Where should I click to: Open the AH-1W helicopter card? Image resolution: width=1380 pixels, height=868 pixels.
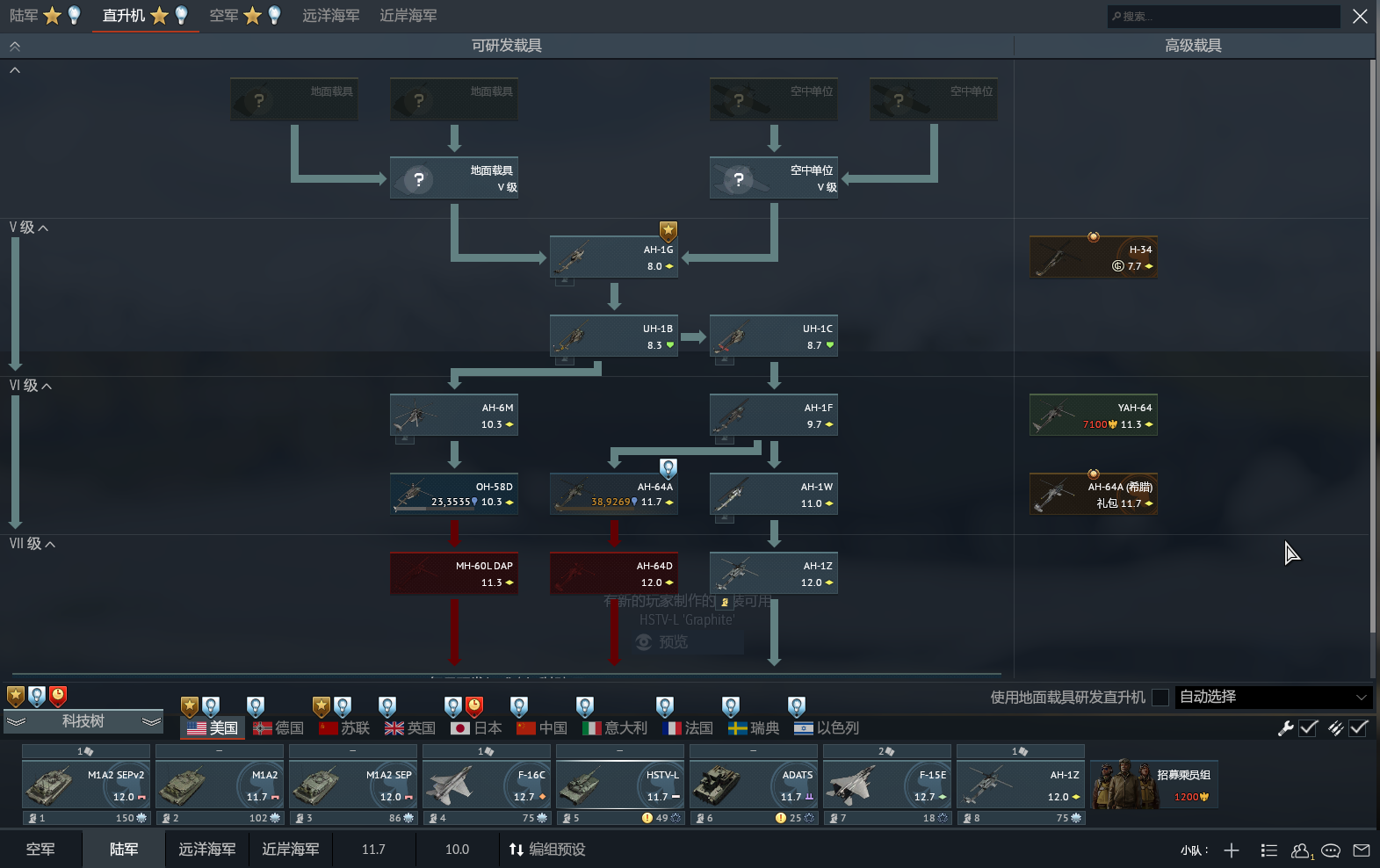[773, 494]
